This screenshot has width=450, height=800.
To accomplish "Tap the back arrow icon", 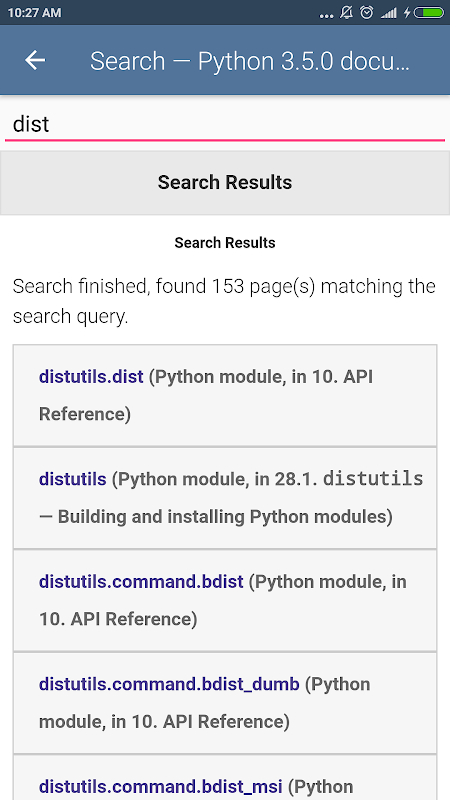I will click(35, 61).
